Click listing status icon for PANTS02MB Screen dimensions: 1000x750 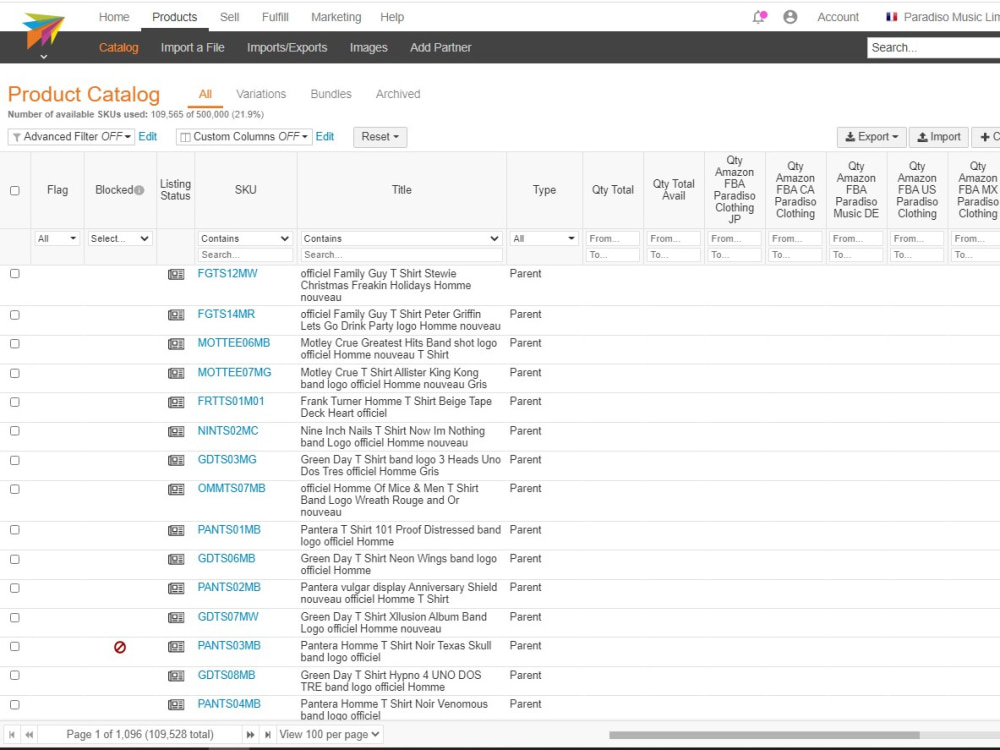(x=176, y=589)
